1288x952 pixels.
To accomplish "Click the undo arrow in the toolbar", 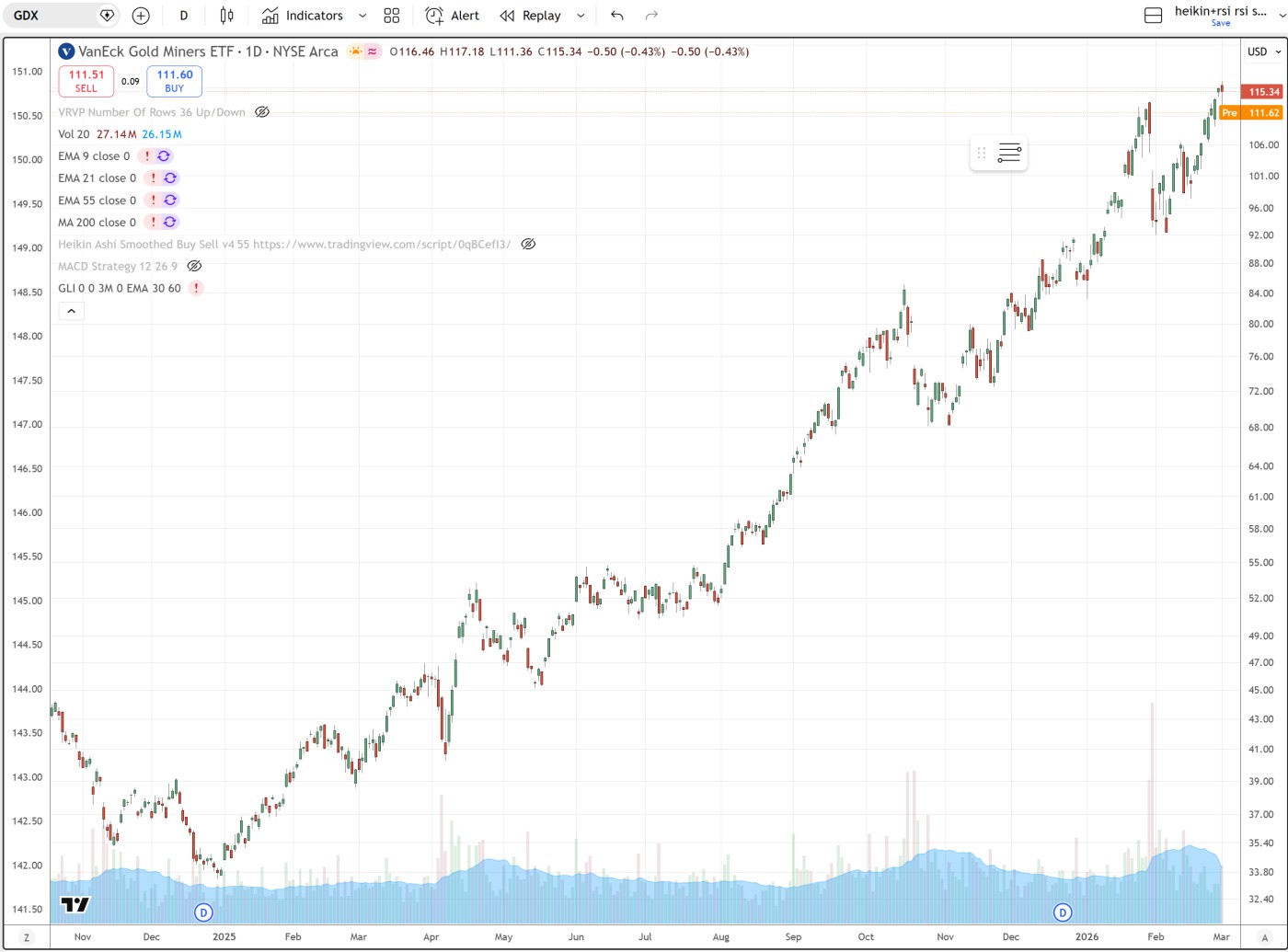I will click(616, 16).
